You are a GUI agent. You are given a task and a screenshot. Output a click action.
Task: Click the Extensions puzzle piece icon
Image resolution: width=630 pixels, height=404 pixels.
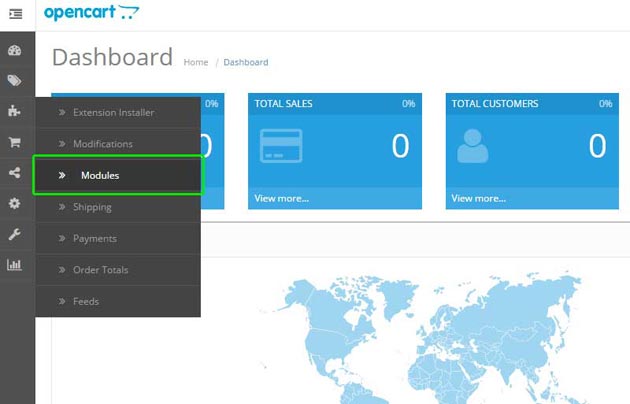[x=15, y=112]
